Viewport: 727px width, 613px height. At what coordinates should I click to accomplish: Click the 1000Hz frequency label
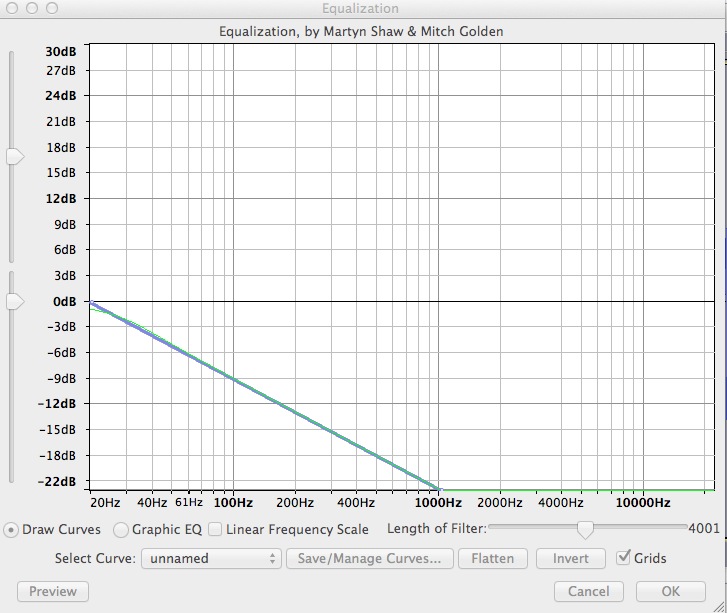438,503
